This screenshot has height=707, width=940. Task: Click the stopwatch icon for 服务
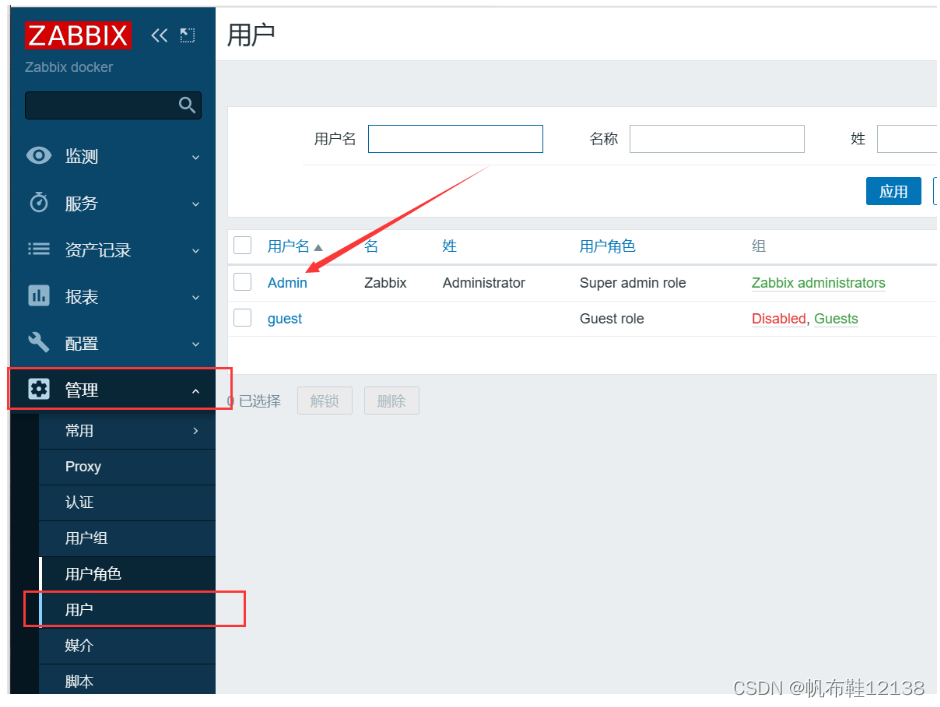[x=39, y=203]
